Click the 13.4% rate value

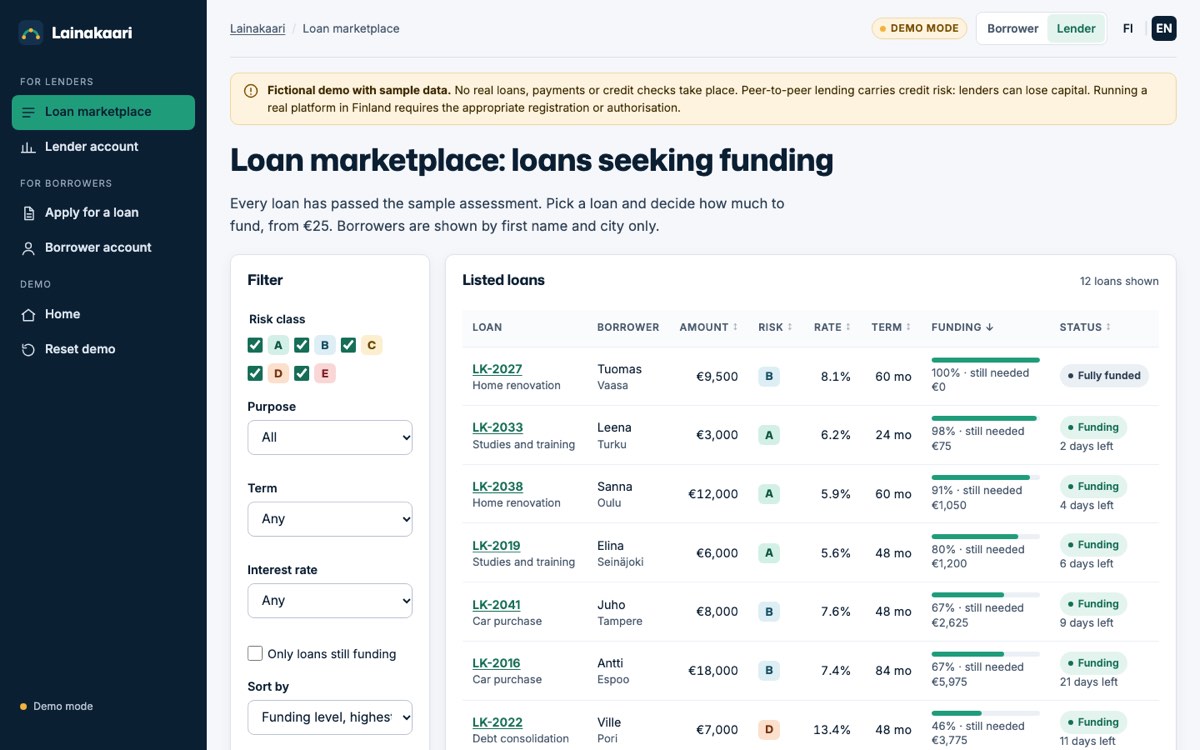pyautogui.click(x=832, y=730)
